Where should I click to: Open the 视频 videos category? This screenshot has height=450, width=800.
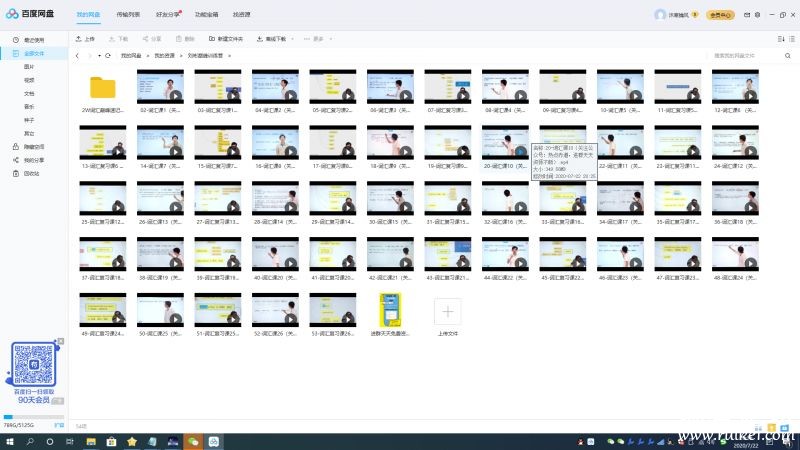(29, 80)
